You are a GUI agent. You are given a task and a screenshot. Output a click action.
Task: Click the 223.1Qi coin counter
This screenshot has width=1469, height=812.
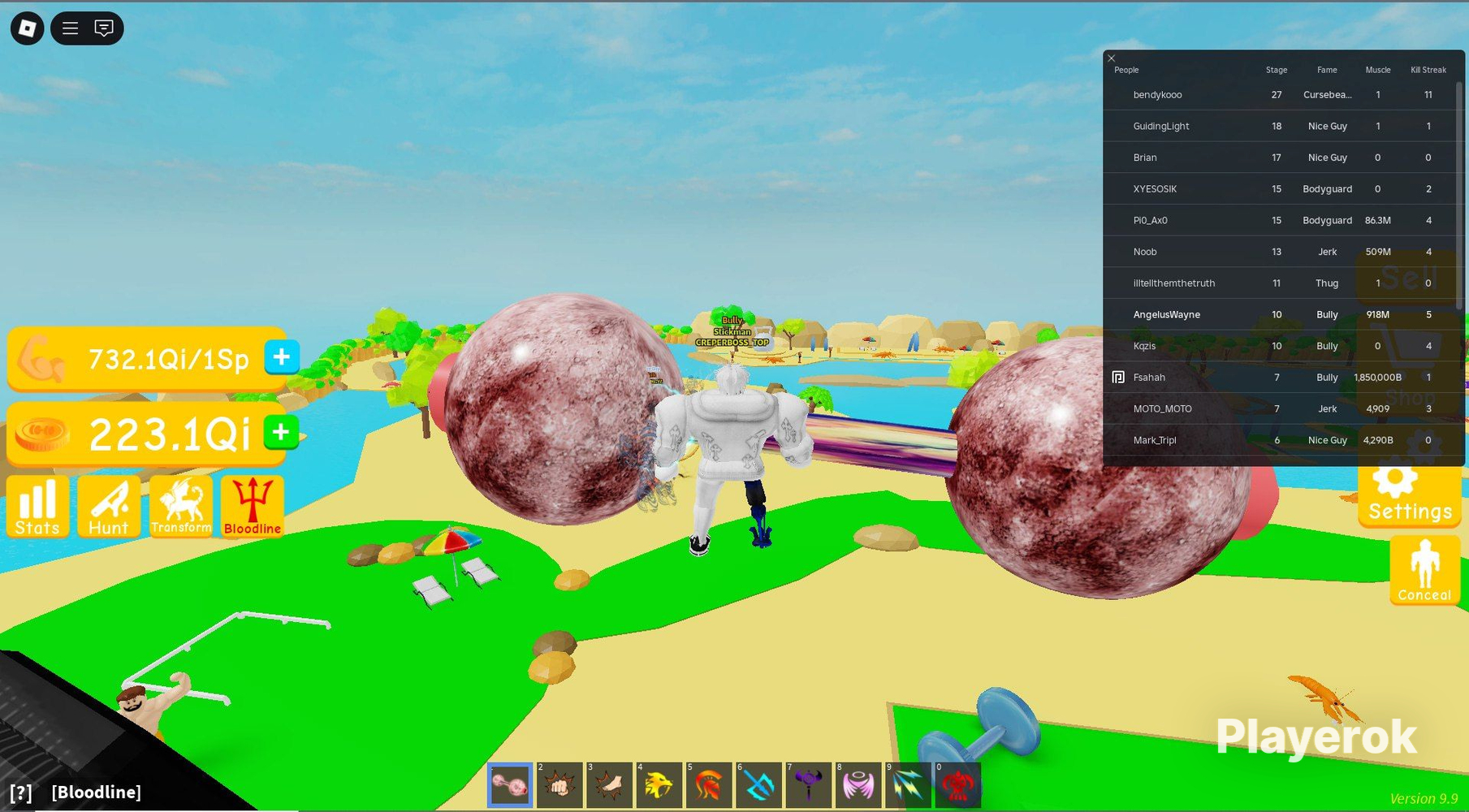pyautogui.click(x=170, y=434)
